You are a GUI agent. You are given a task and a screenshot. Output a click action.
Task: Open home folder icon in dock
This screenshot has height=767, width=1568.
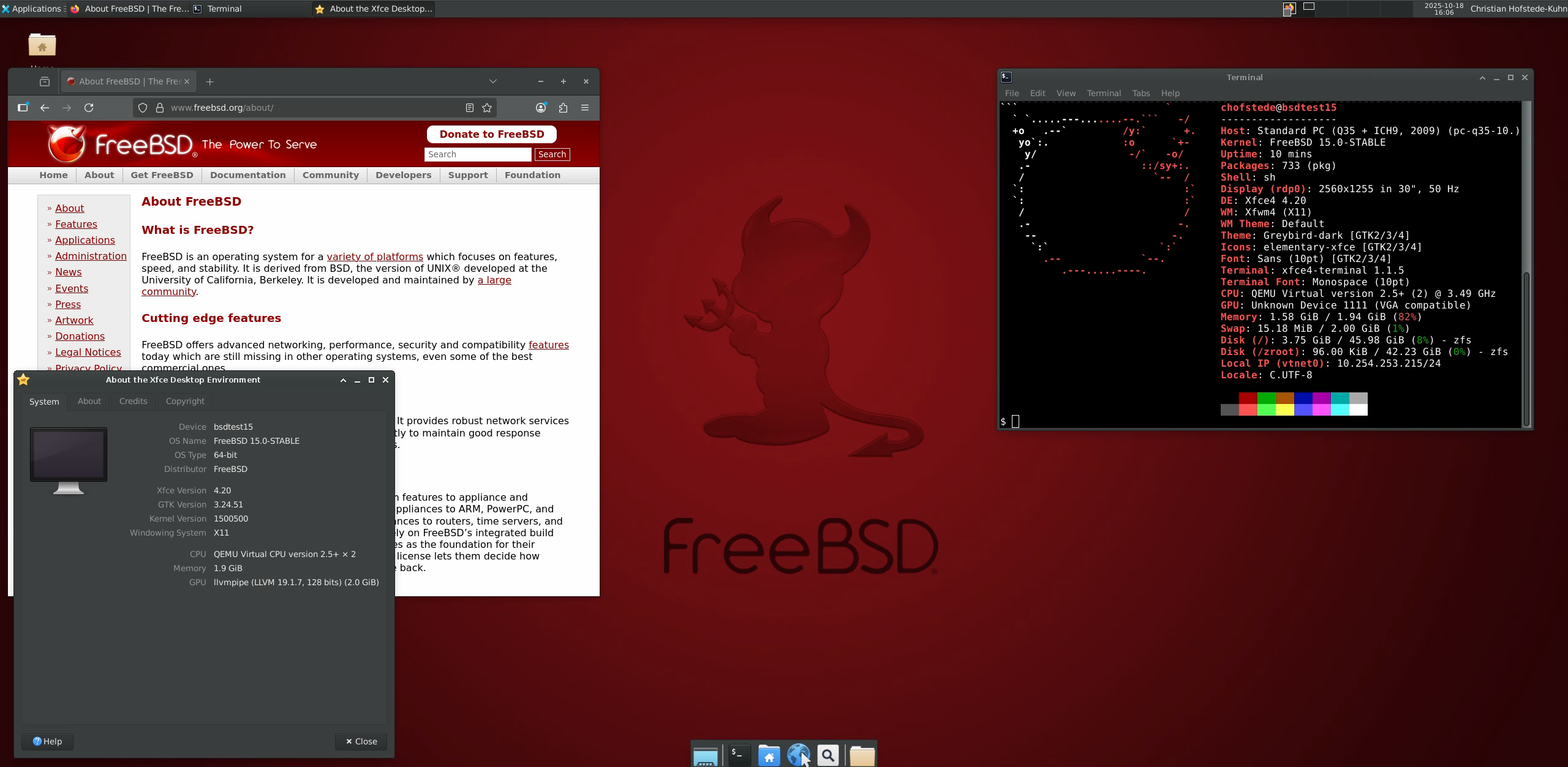769,755
